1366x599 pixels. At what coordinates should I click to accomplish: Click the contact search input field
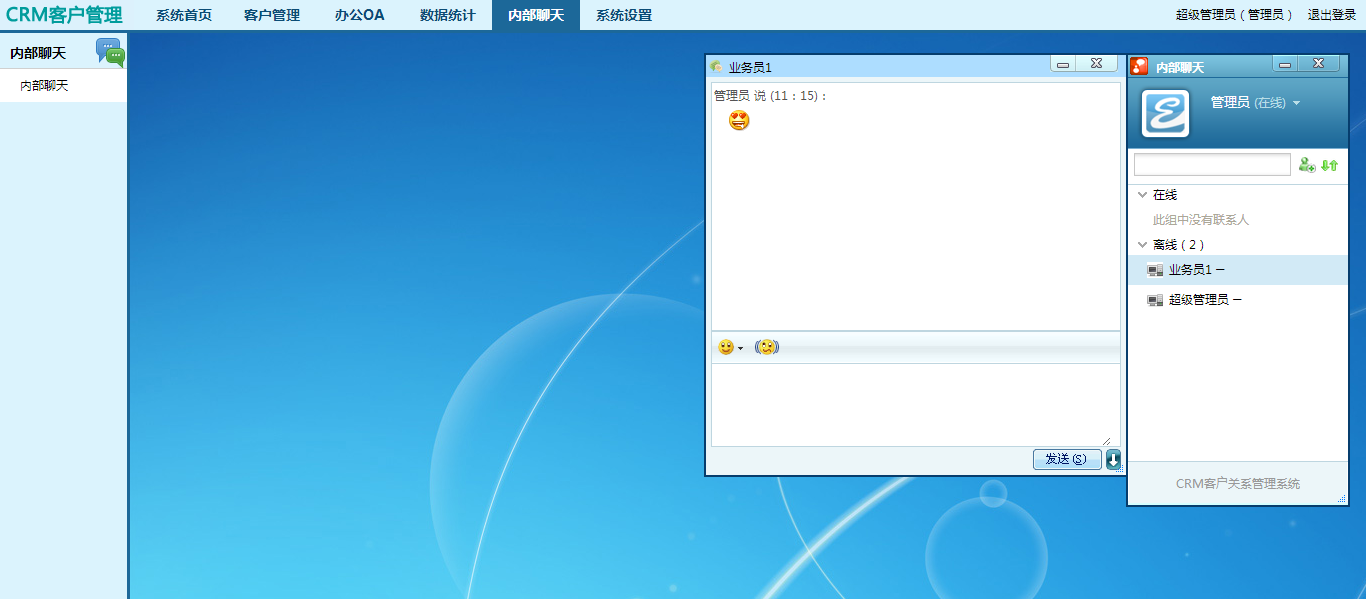coord(1212,164)
